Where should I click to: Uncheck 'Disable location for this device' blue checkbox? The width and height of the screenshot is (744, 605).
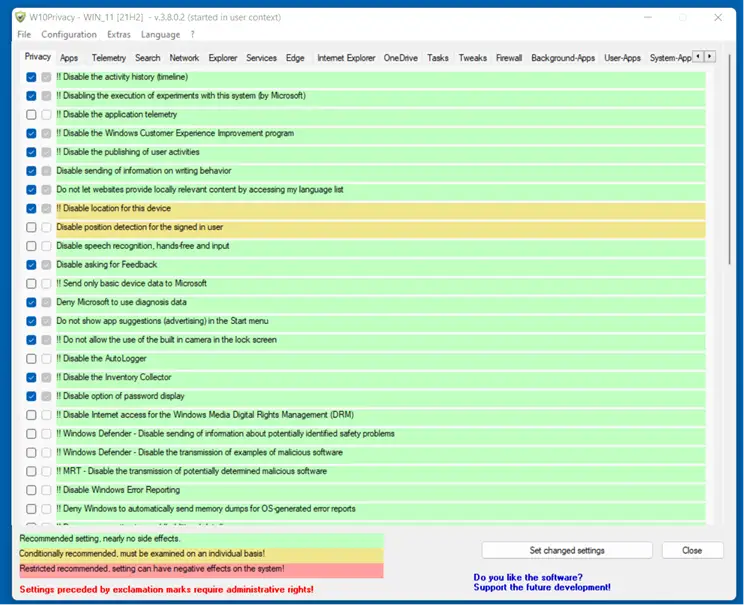(x=31, y=208)
